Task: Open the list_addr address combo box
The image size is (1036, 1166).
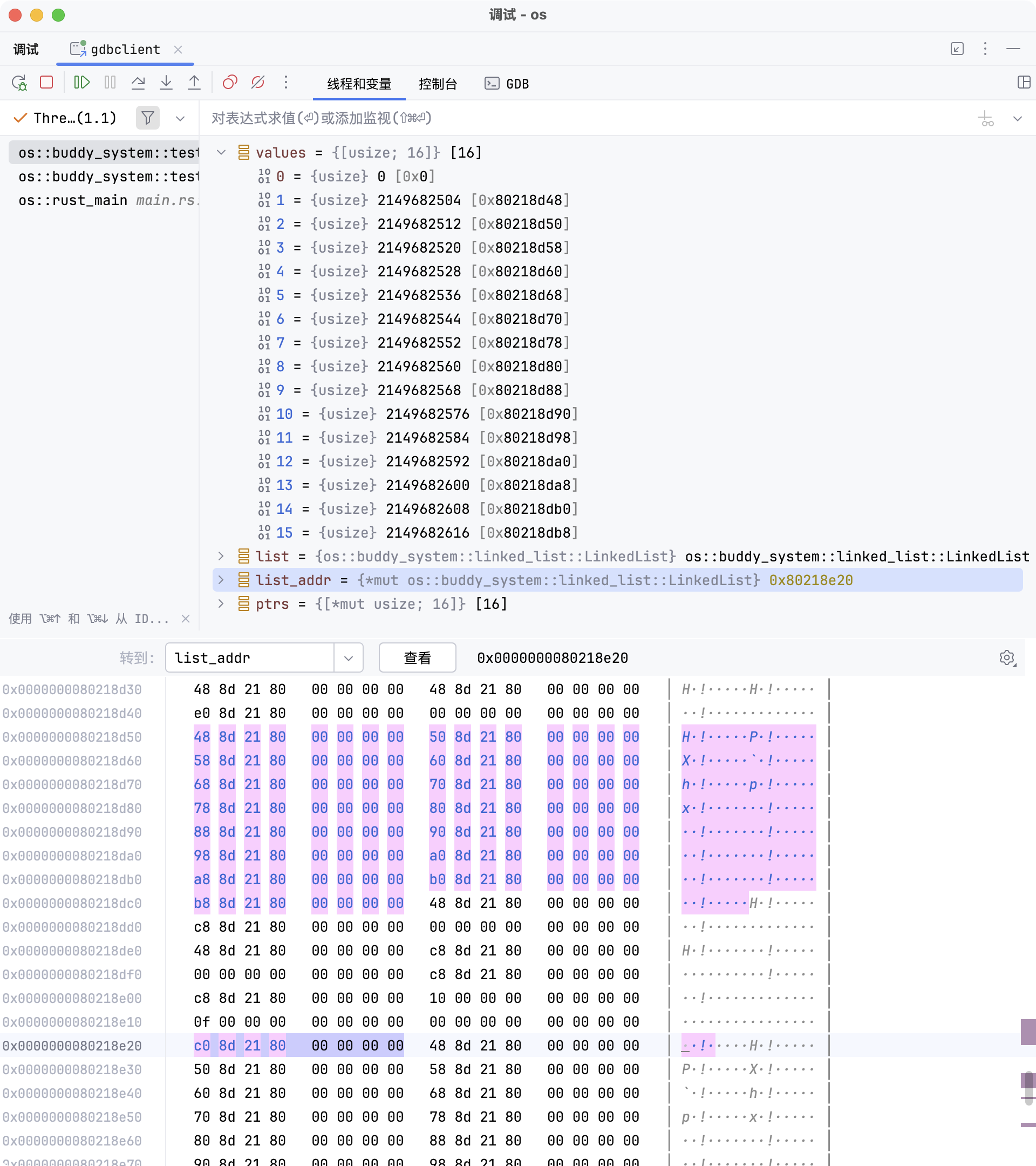Action: pos(349,657)
